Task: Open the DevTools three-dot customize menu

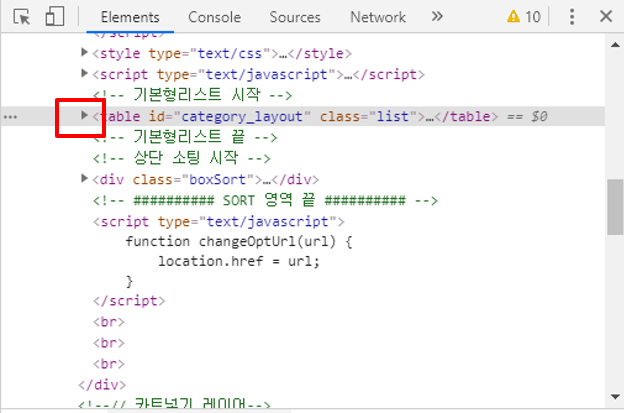Action: pyautogui.click(x=572, y=17)
